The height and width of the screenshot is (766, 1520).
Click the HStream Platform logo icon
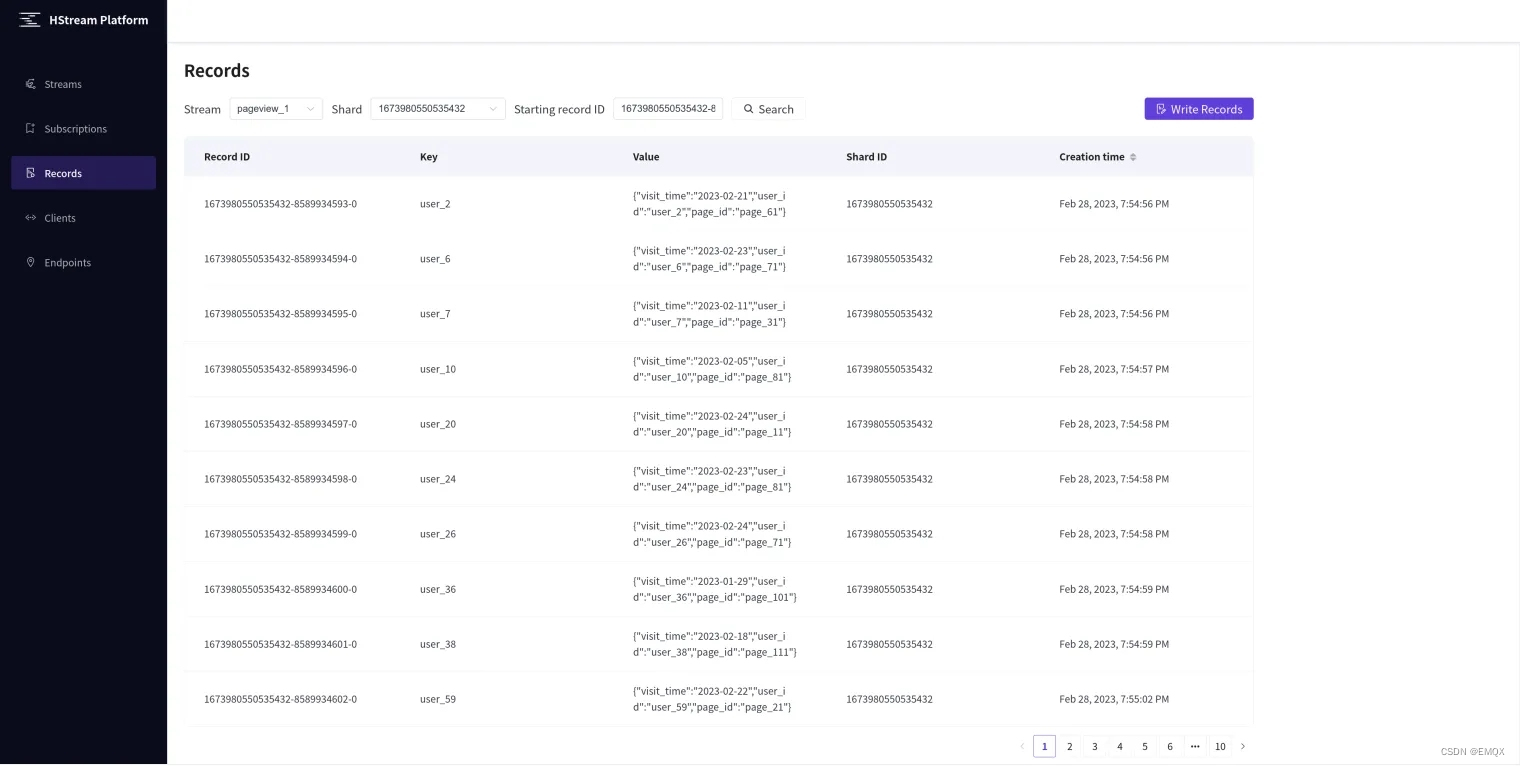[x=28, y=19]
